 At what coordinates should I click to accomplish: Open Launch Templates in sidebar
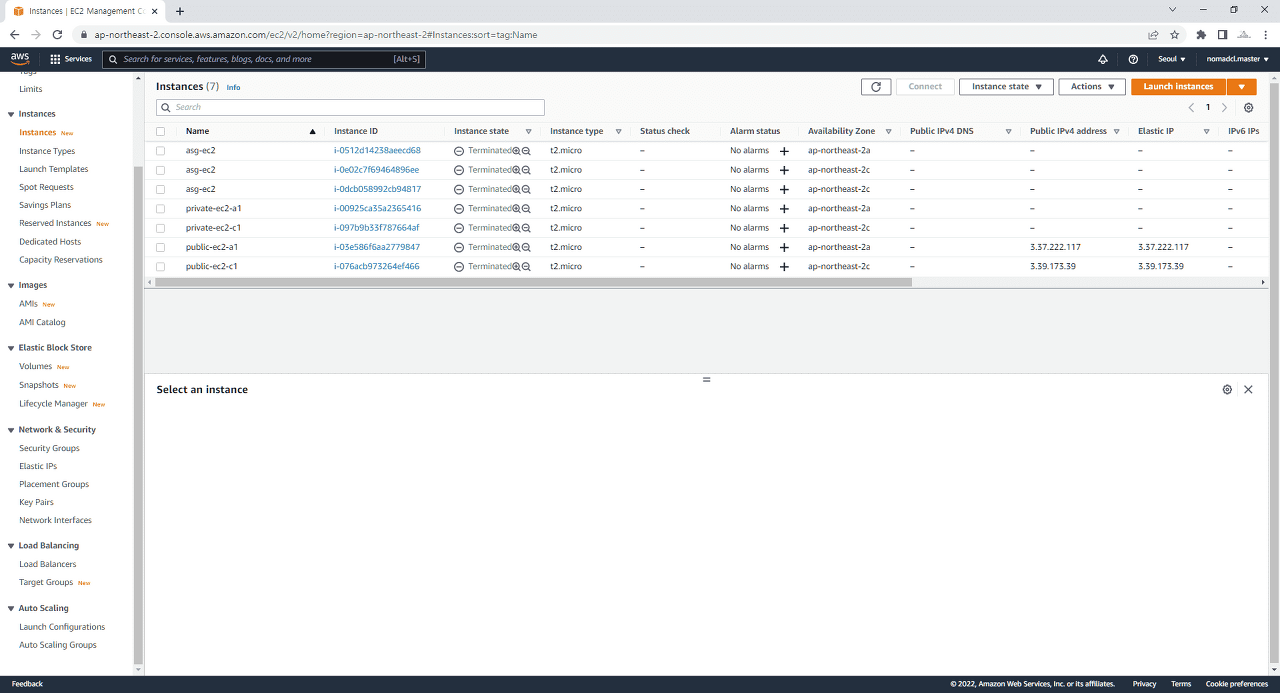54,169
